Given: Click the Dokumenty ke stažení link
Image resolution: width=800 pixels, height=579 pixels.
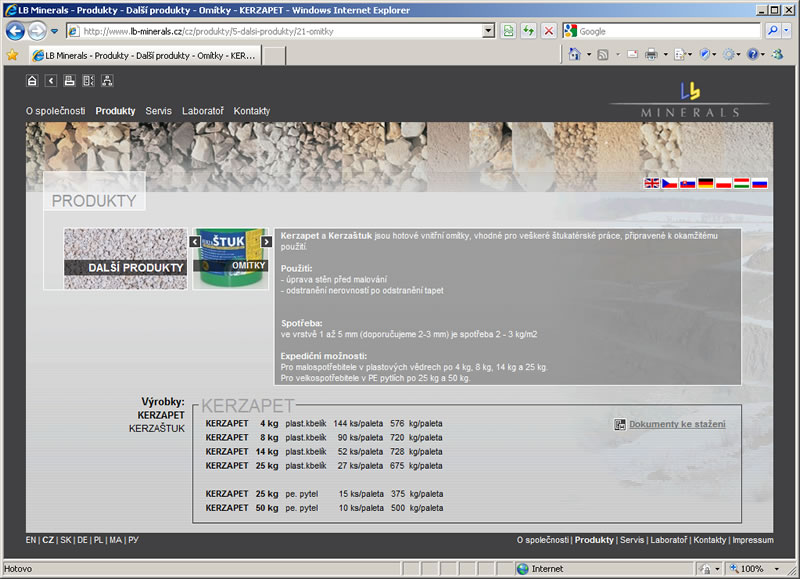Looking at the screenshot, I should (x=677, y=424).
